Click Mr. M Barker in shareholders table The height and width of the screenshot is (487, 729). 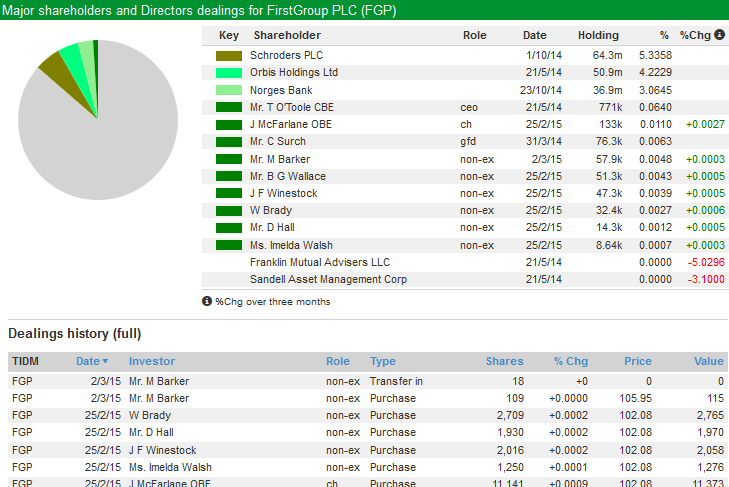click(280, 159)
